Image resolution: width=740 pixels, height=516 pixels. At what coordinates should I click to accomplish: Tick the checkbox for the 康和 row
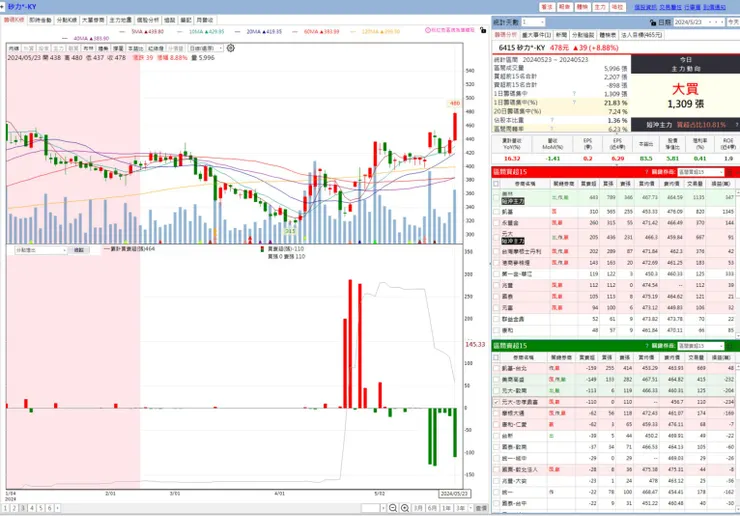(x=496, y=330)
